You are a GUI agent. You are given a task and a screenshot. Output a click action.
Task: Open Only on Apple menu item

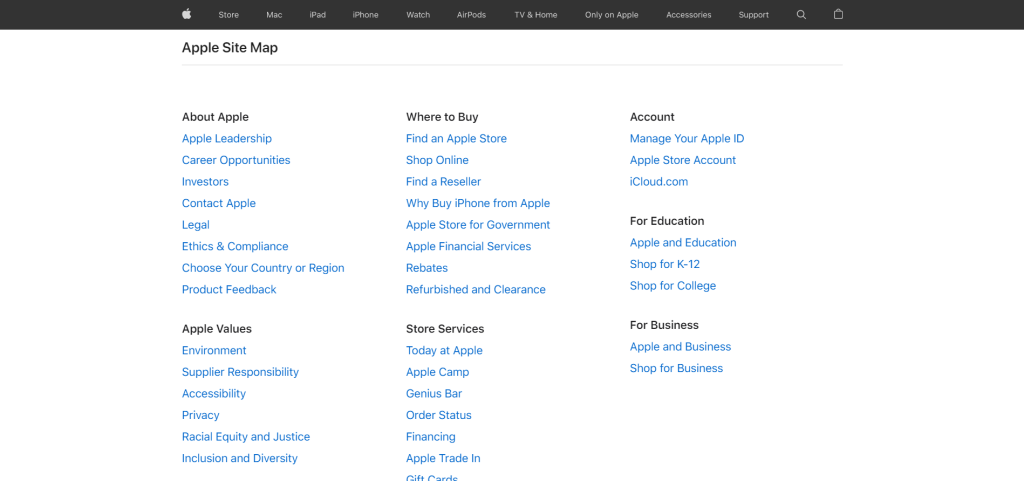pyautogui.click(x=612, y=14)
